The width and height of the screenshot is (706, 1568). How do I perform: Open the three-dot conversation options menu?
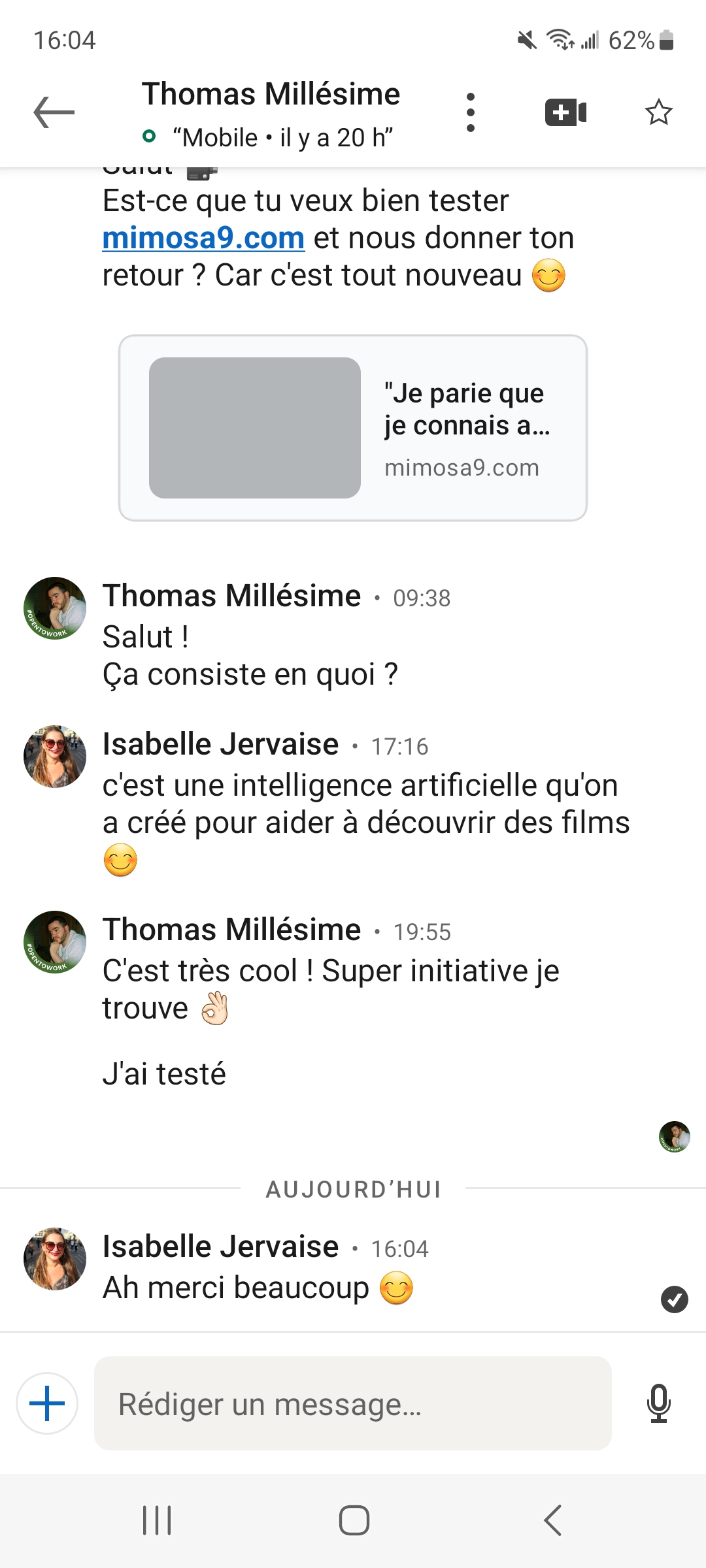(x=470, y=112)
